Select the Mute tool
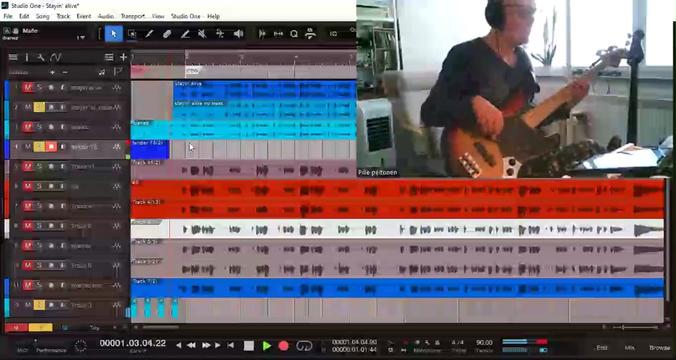Screen dimensions: 676x360 pos(202,34)
